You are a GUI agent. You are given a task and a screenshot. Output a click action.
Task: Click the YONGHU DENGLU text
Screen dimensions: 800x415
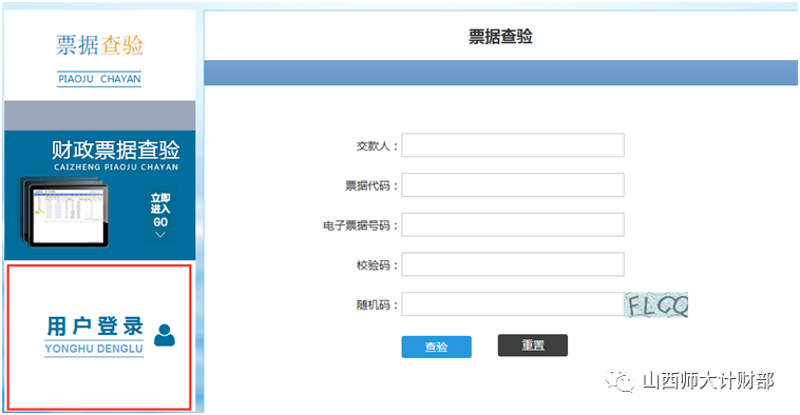pyautogui.click(x=94, y=349)
